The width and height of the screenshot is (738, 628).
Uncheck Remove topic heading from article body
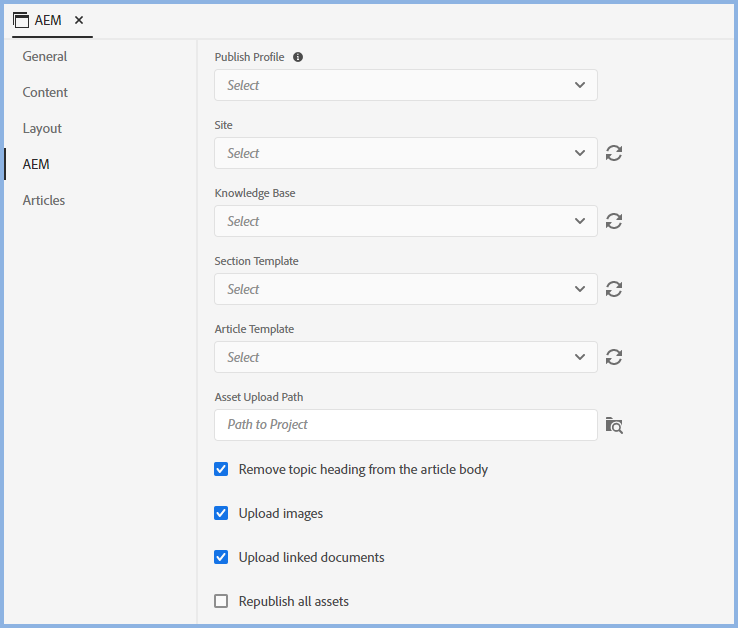click(x=222, y=469)
